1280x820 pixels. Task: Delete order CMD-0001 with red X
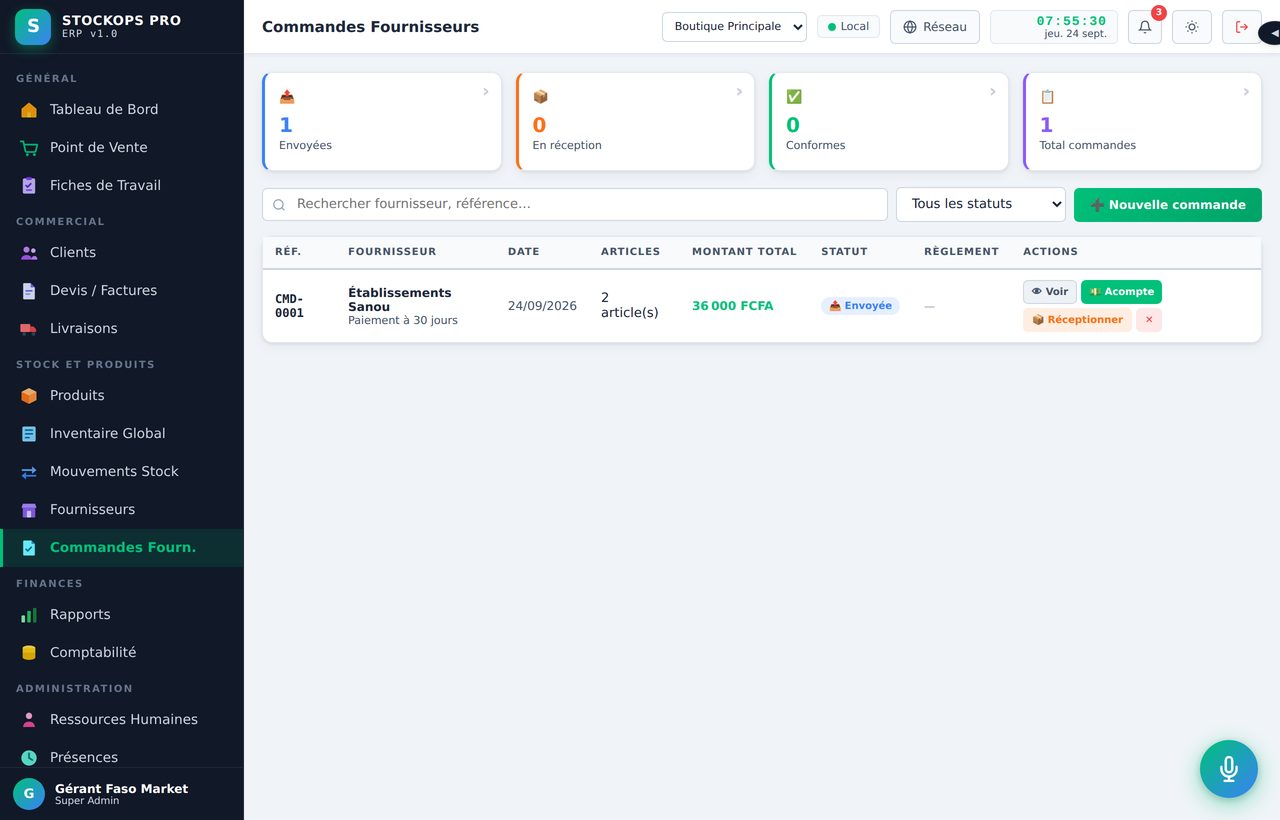pos(1149,320)
